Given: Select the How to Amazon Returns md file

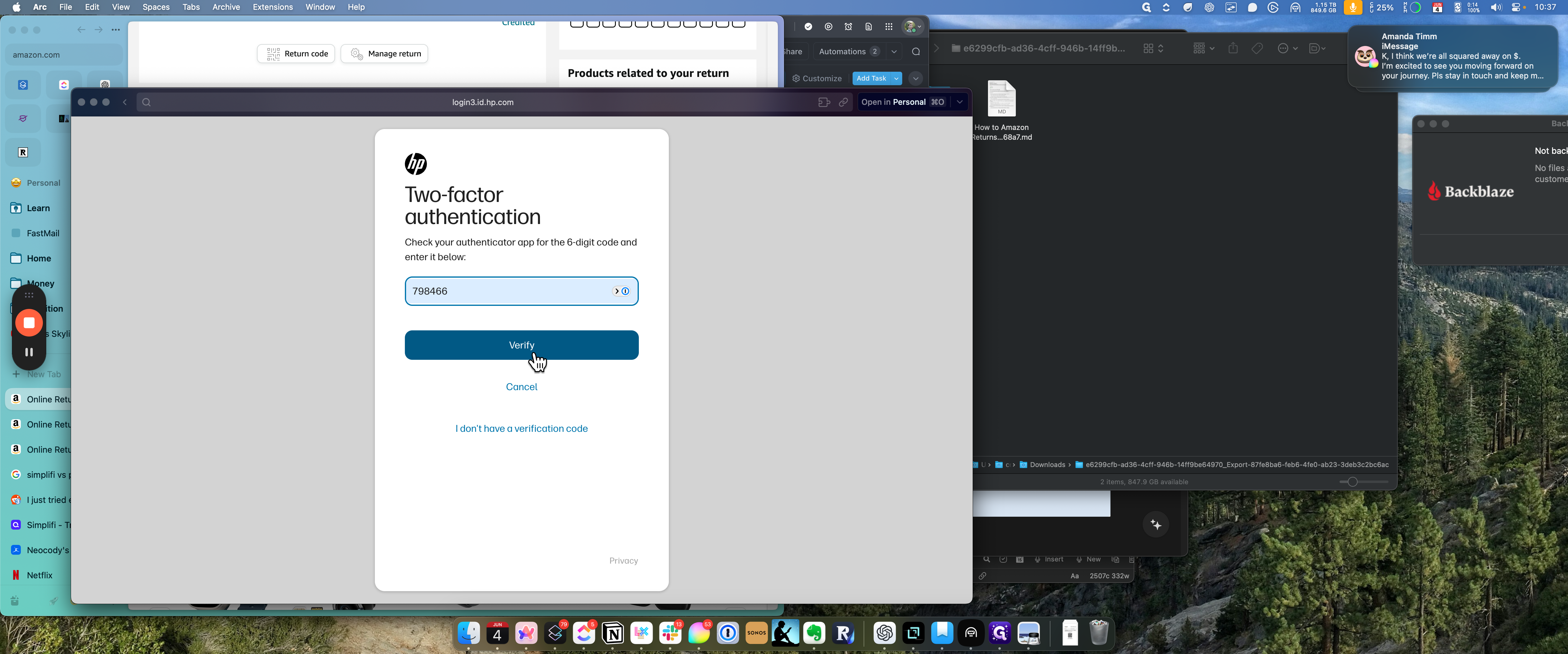Looking at the screenshot, I should 1001,111.
